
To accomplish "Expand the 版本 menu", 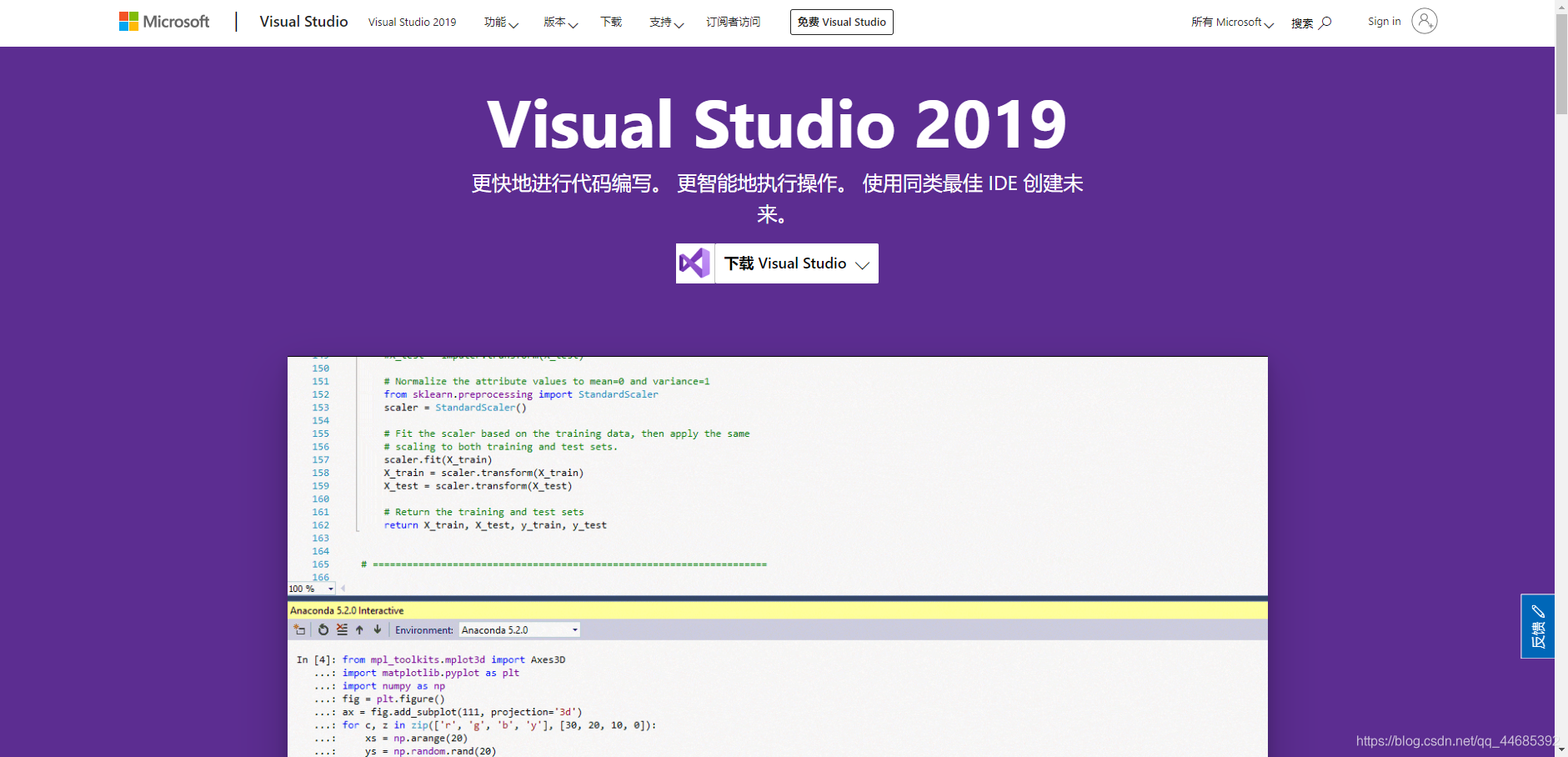I will [560, 23].
